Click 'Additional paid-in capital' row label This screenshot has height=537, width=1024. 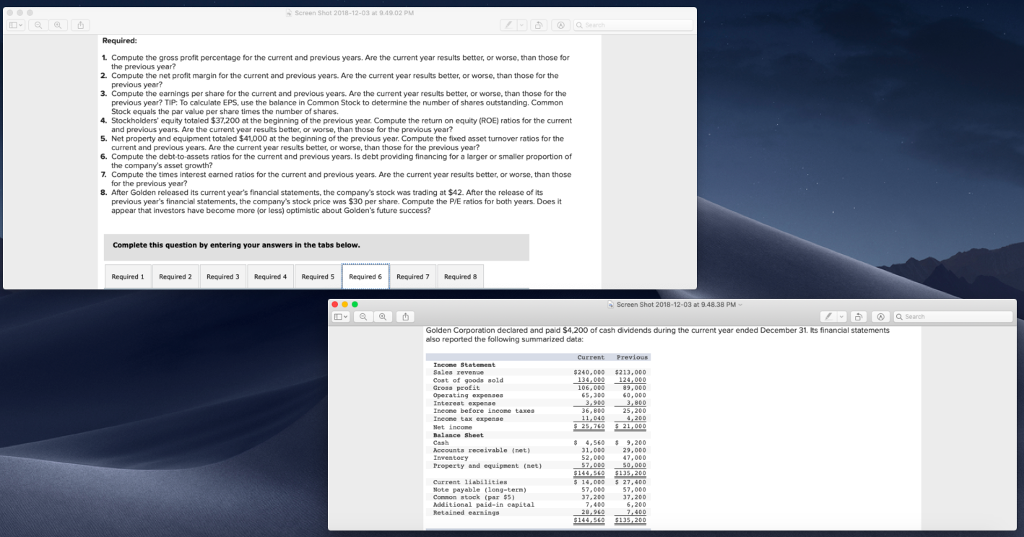click(484, 505)
